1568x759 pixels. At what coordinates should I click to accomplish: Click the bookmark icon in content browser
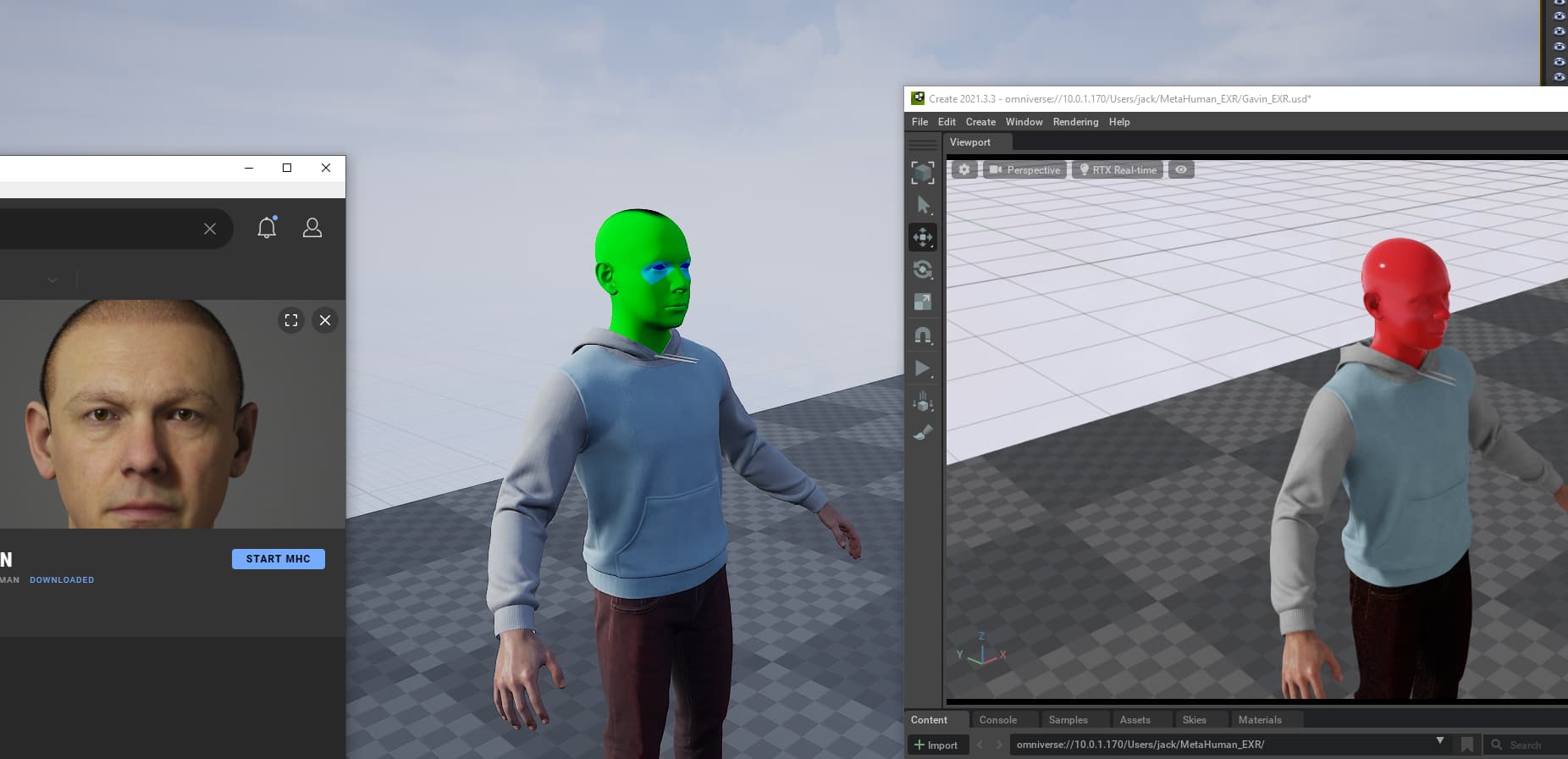(1467, 745)
